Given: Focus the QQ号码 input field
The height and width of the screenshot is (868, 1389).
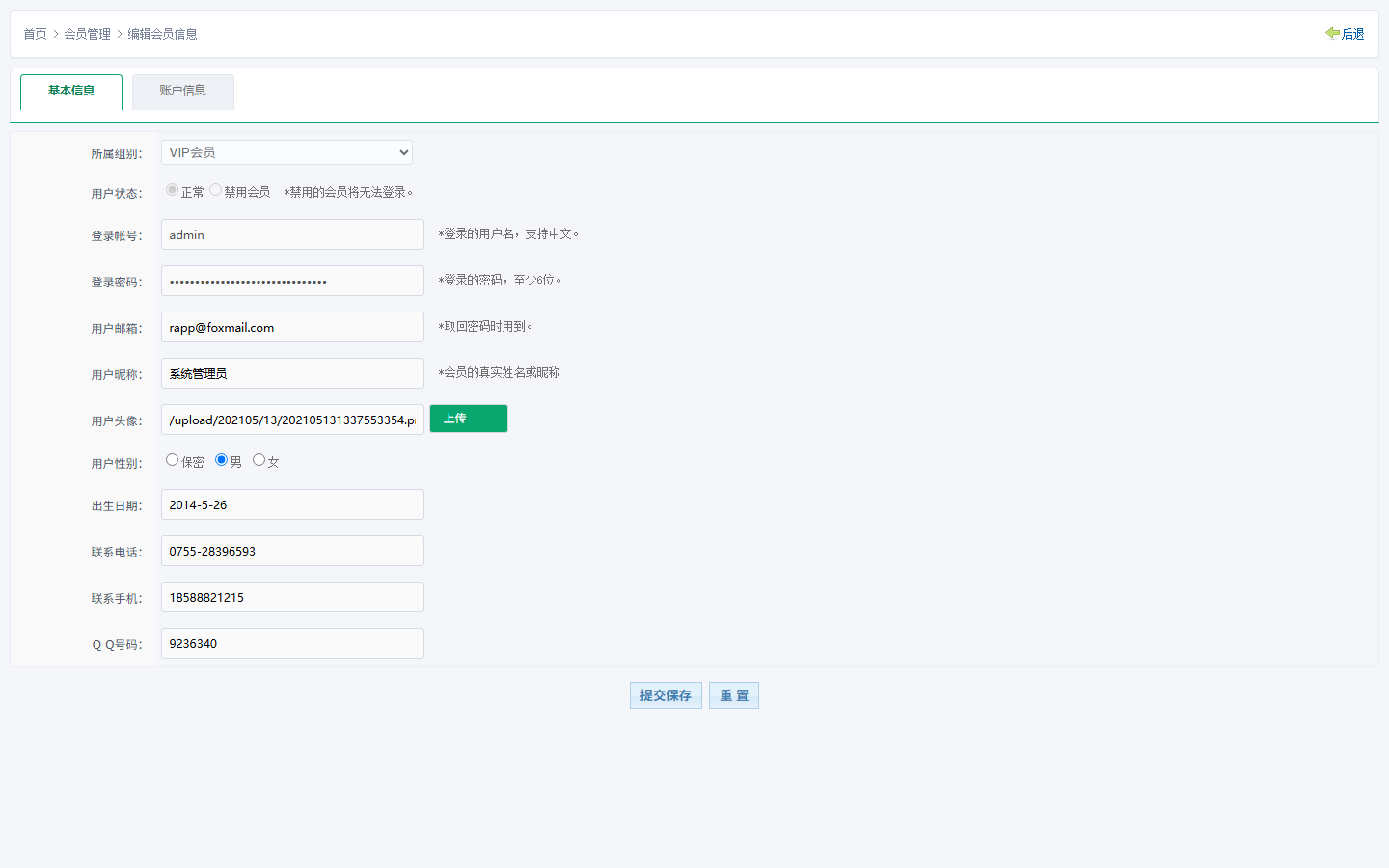Looking at the screenshot, I should click(292, 643).
